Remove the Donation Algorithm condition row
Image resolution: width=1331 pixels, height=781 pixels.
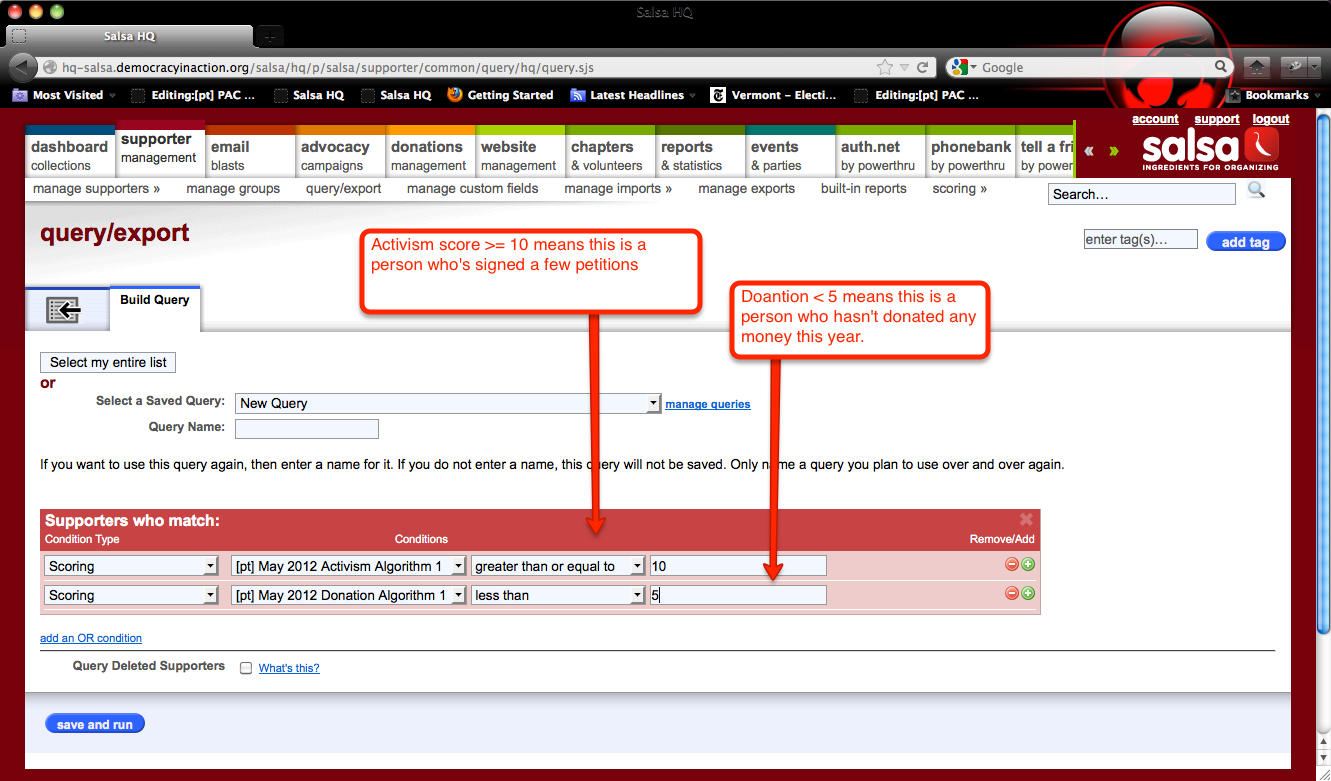pyautogui.click(x=1011, y=594)
